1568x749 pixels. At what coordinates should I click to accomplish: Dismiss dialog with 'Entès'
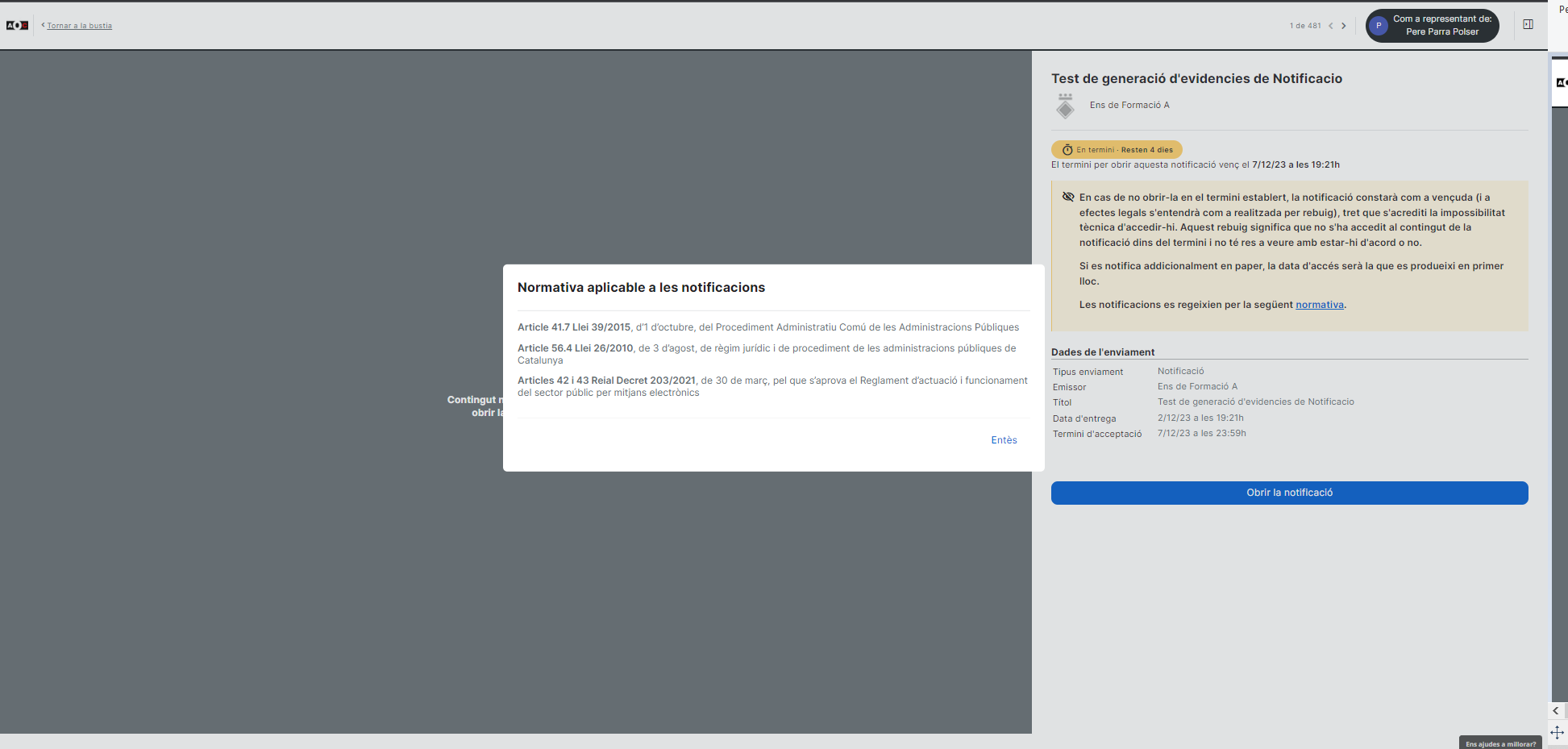pos(1004,440)
